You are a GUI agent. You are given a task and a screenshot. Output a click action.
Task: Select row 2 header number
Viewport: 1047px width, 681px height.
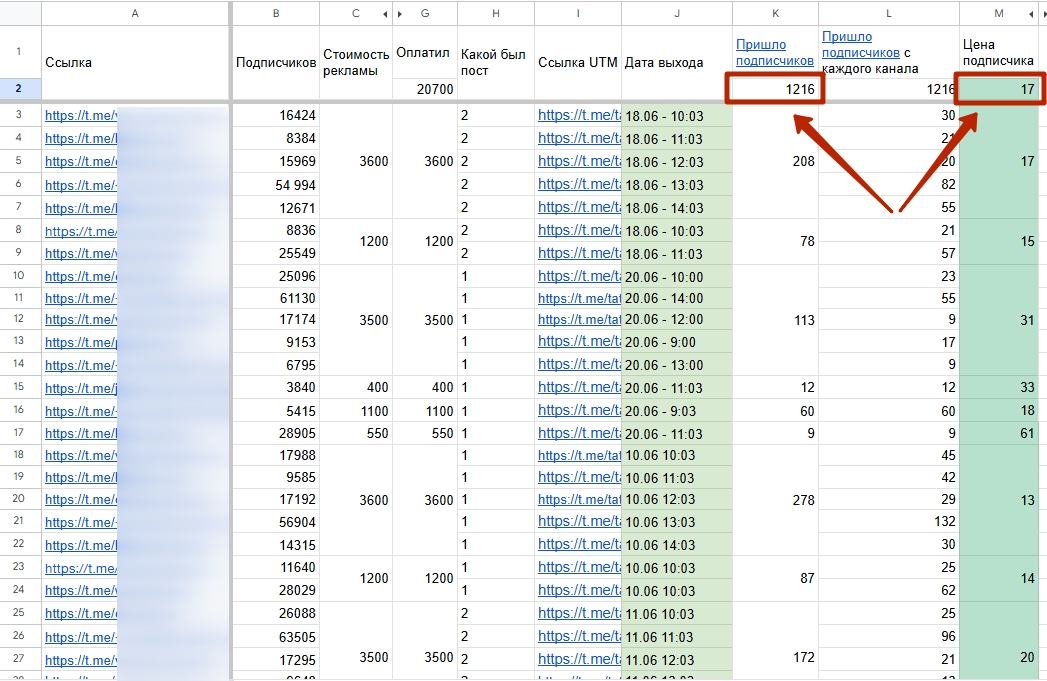[19, 88]
